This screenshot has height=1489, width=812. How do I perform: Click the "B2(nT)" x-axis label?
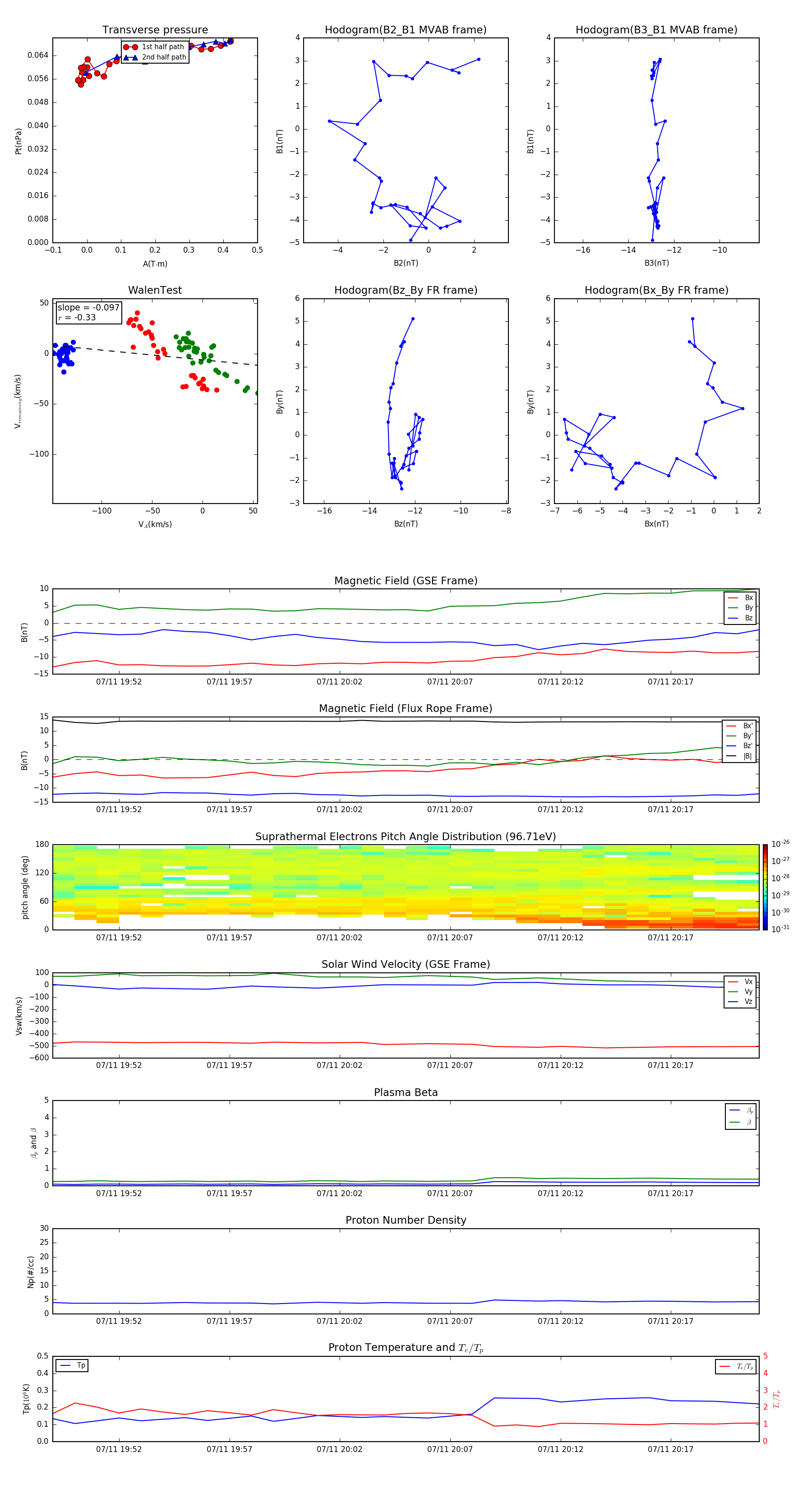(x=406, y=264)
